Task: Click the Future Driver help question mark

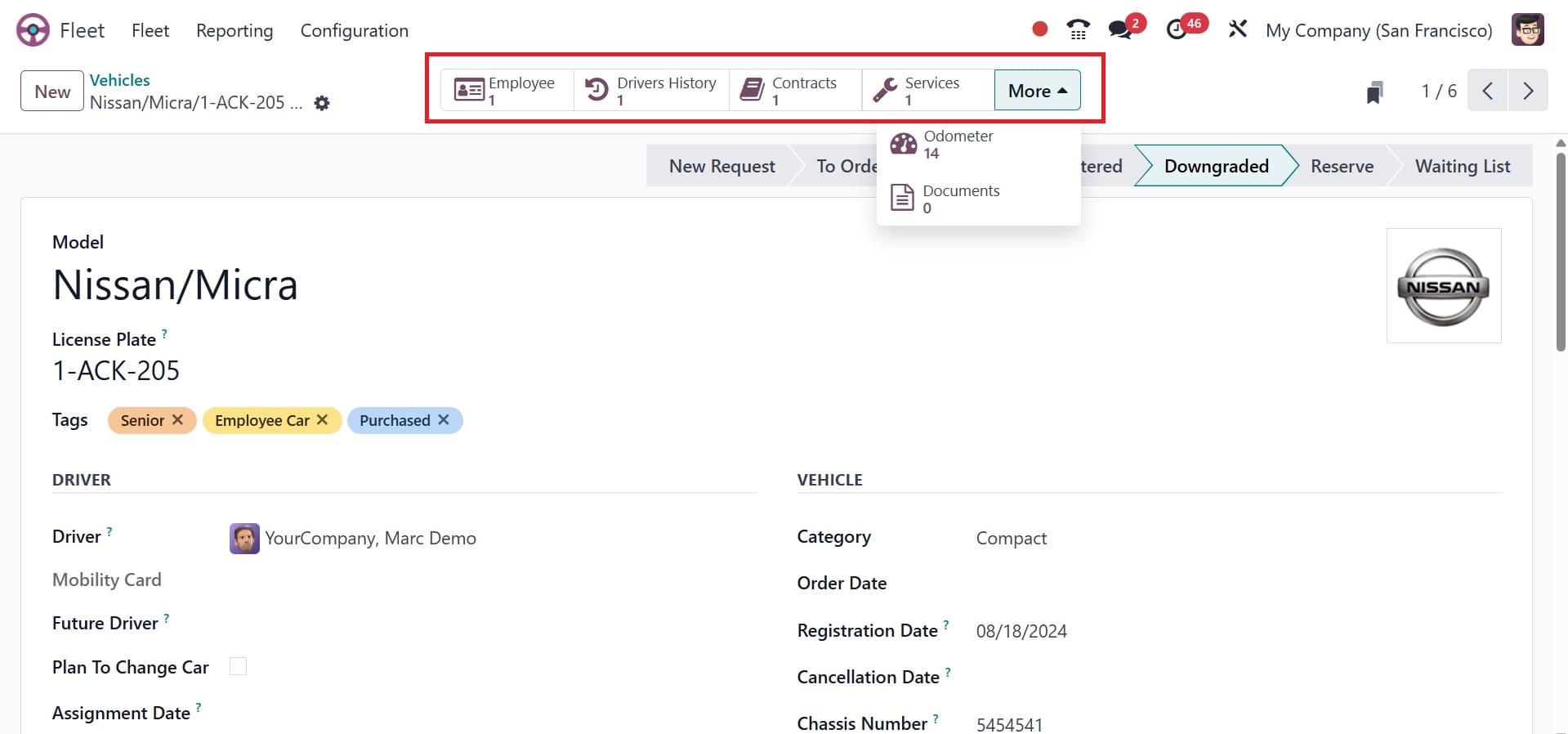Action: point(167,618)
